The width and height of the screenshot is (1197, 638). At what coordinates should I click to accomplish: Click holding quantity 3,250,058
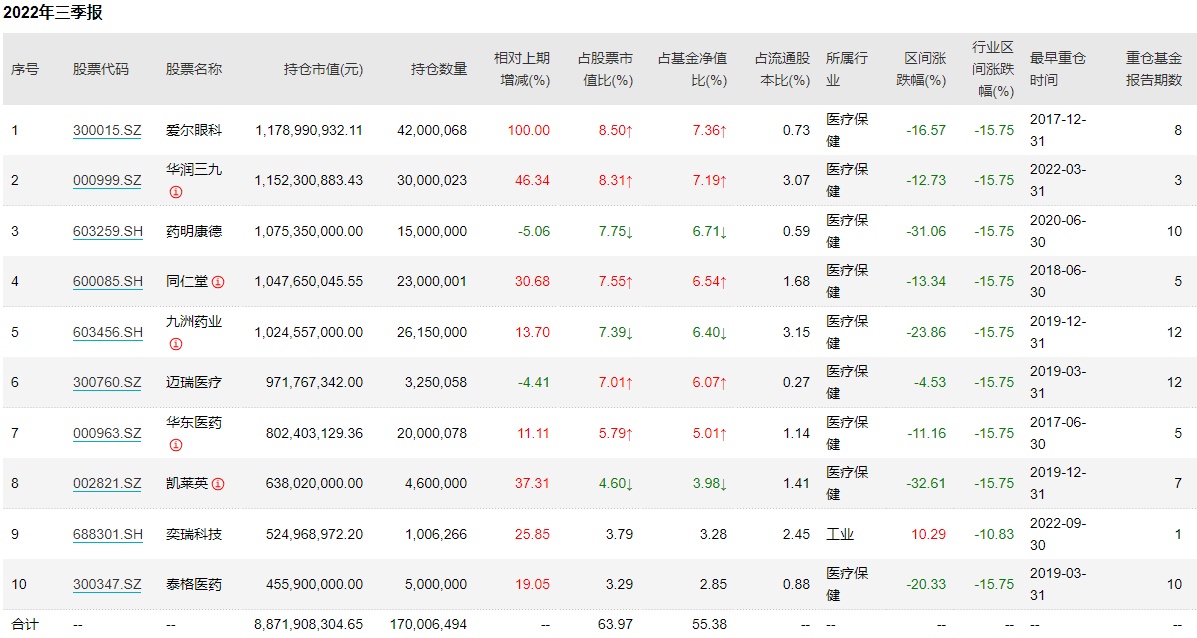[436, 382]
